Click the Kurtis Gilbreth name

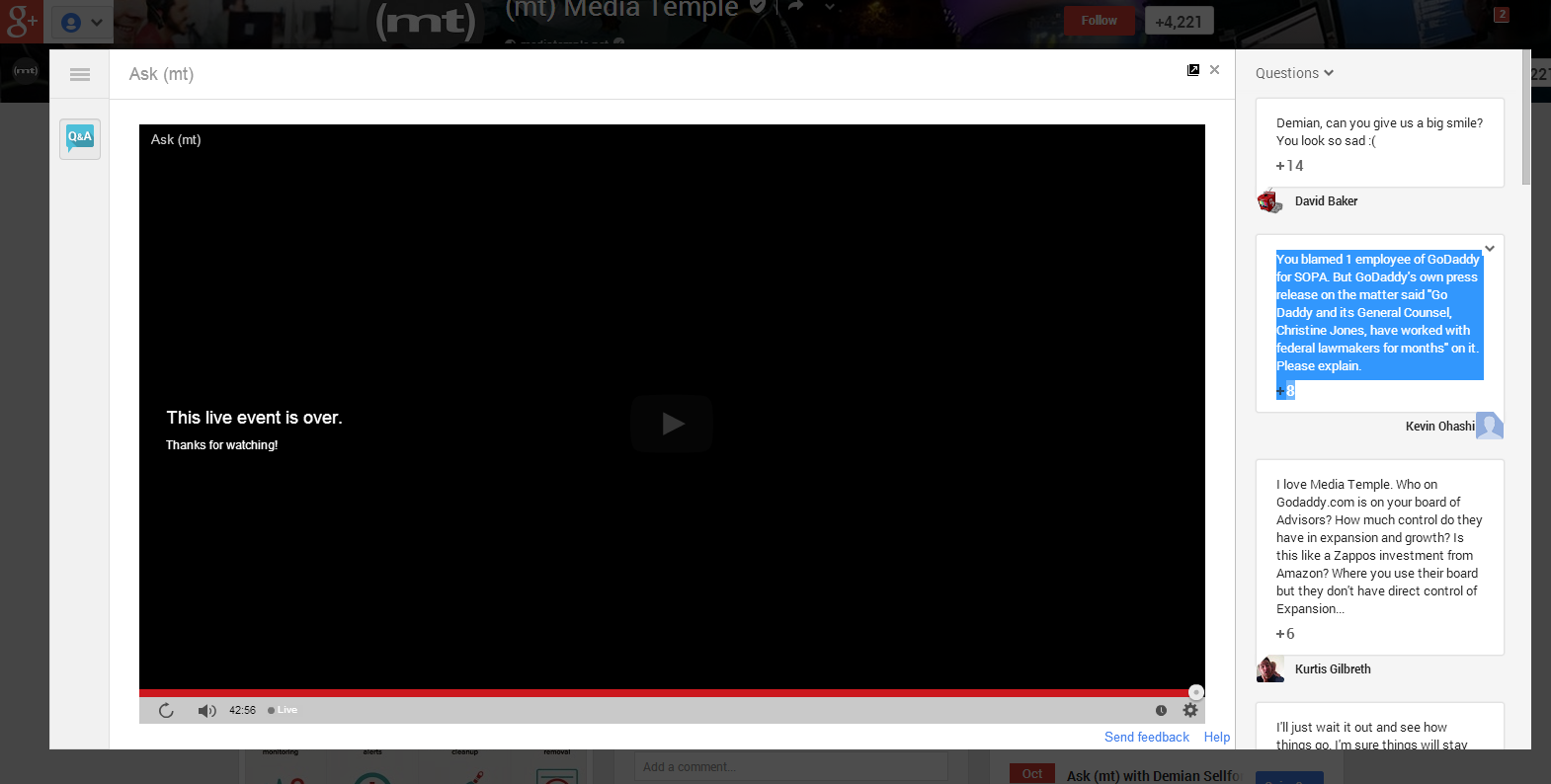pyautogui.click(x=1333, y=669)
